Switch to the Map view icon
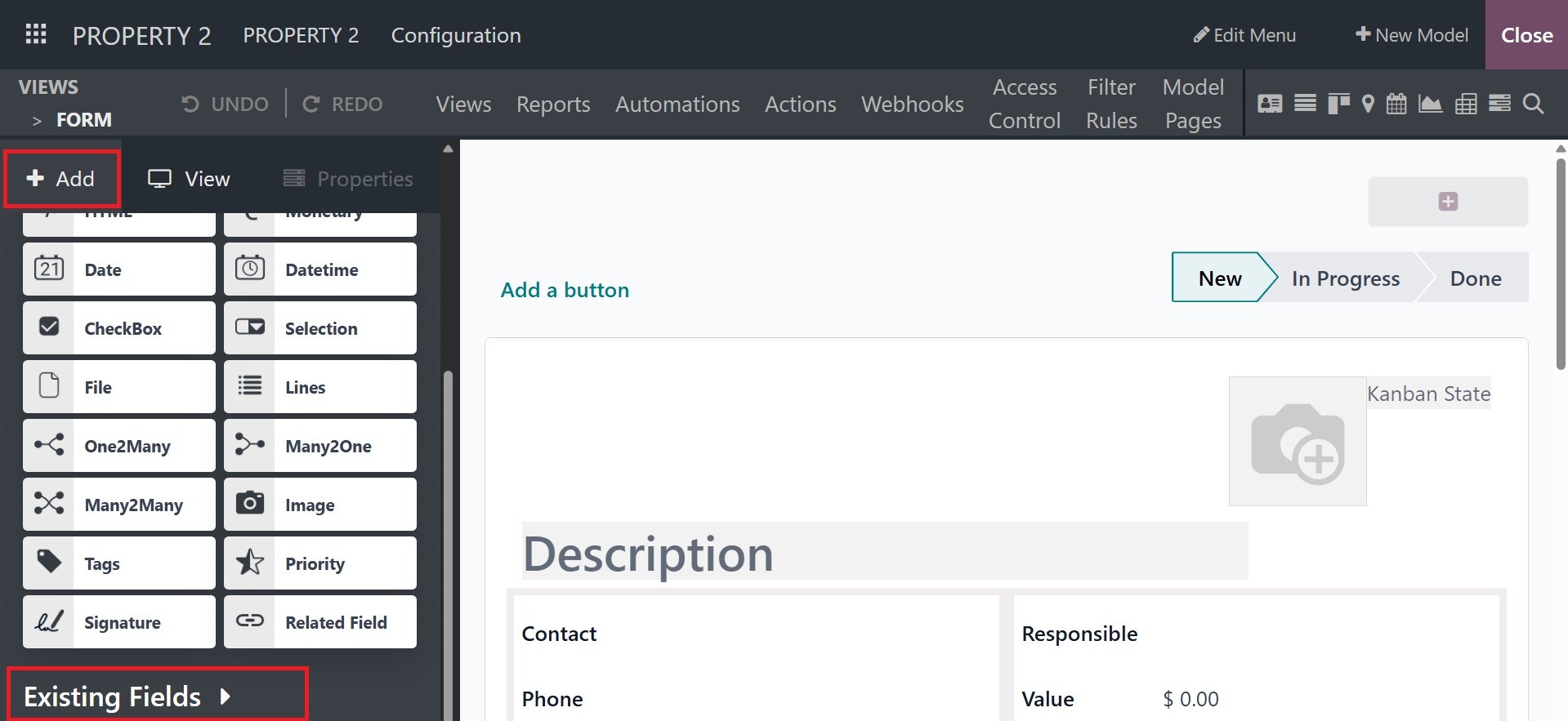Image resolution: width=1568 pixels, height=721 pixels. click(x=1368, y=104)
